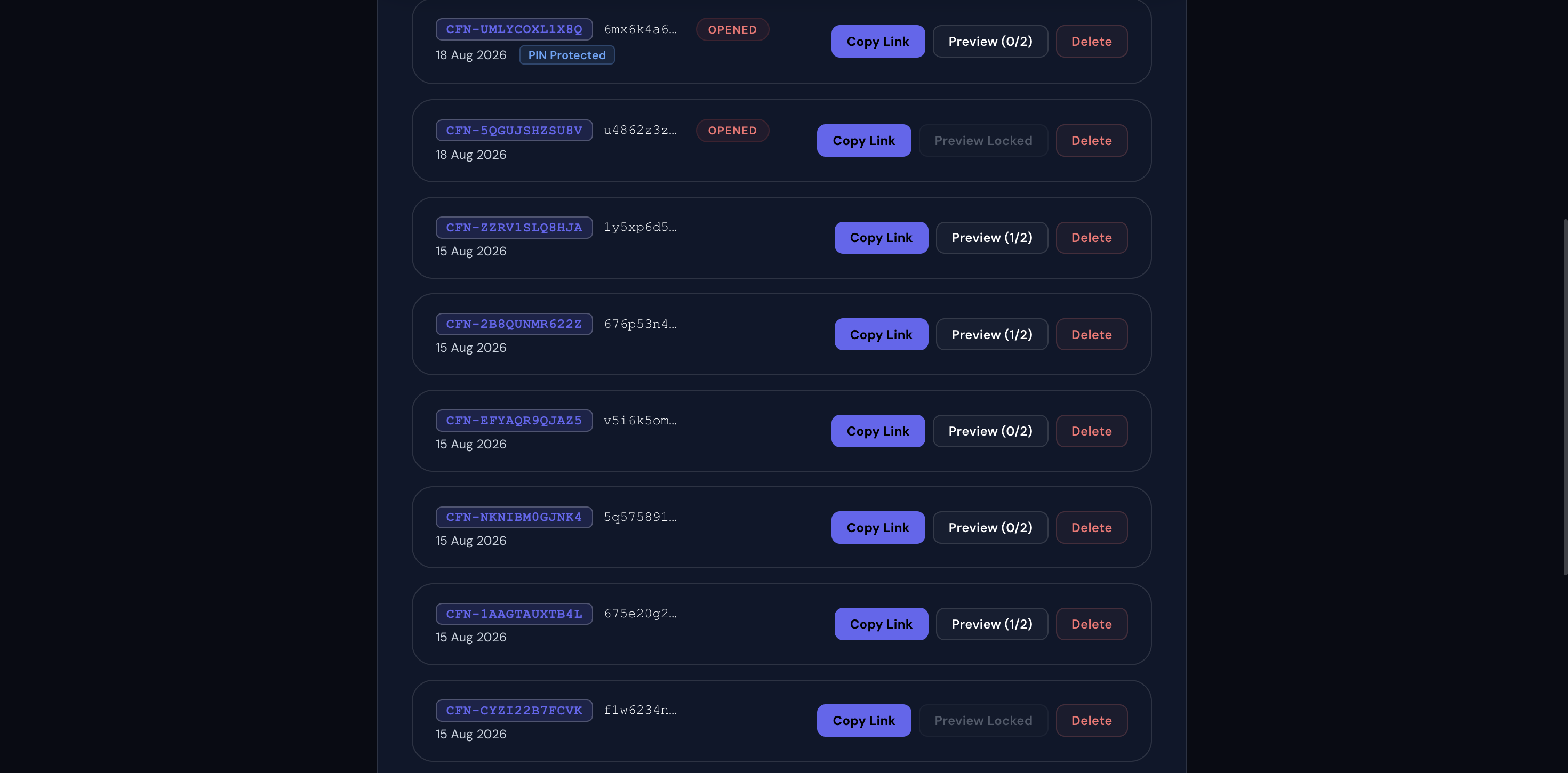Viewport: 1568px width, 773px height.
Task: Click the PIN Protected badge
Action: point(567,55)
